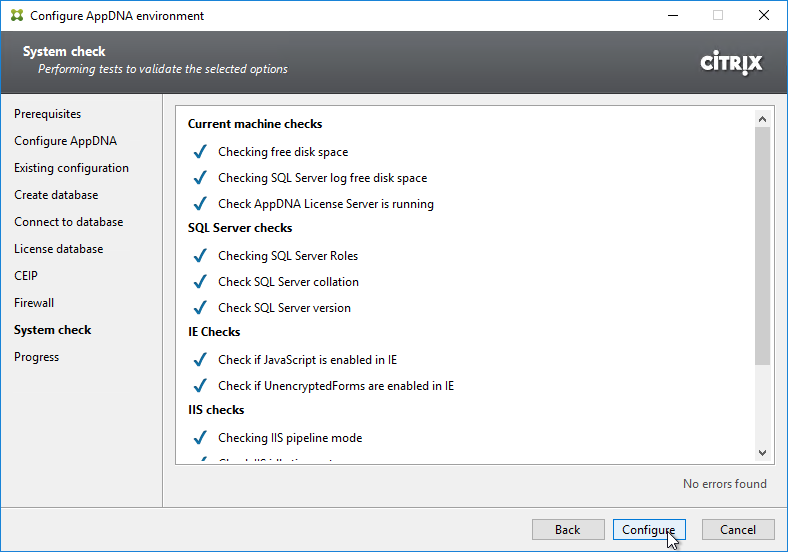Screen dimensions: 788x552
Task: Click checkmark for SQL Server log disk space
Action: pyautogui.click(x=200, y=177)
